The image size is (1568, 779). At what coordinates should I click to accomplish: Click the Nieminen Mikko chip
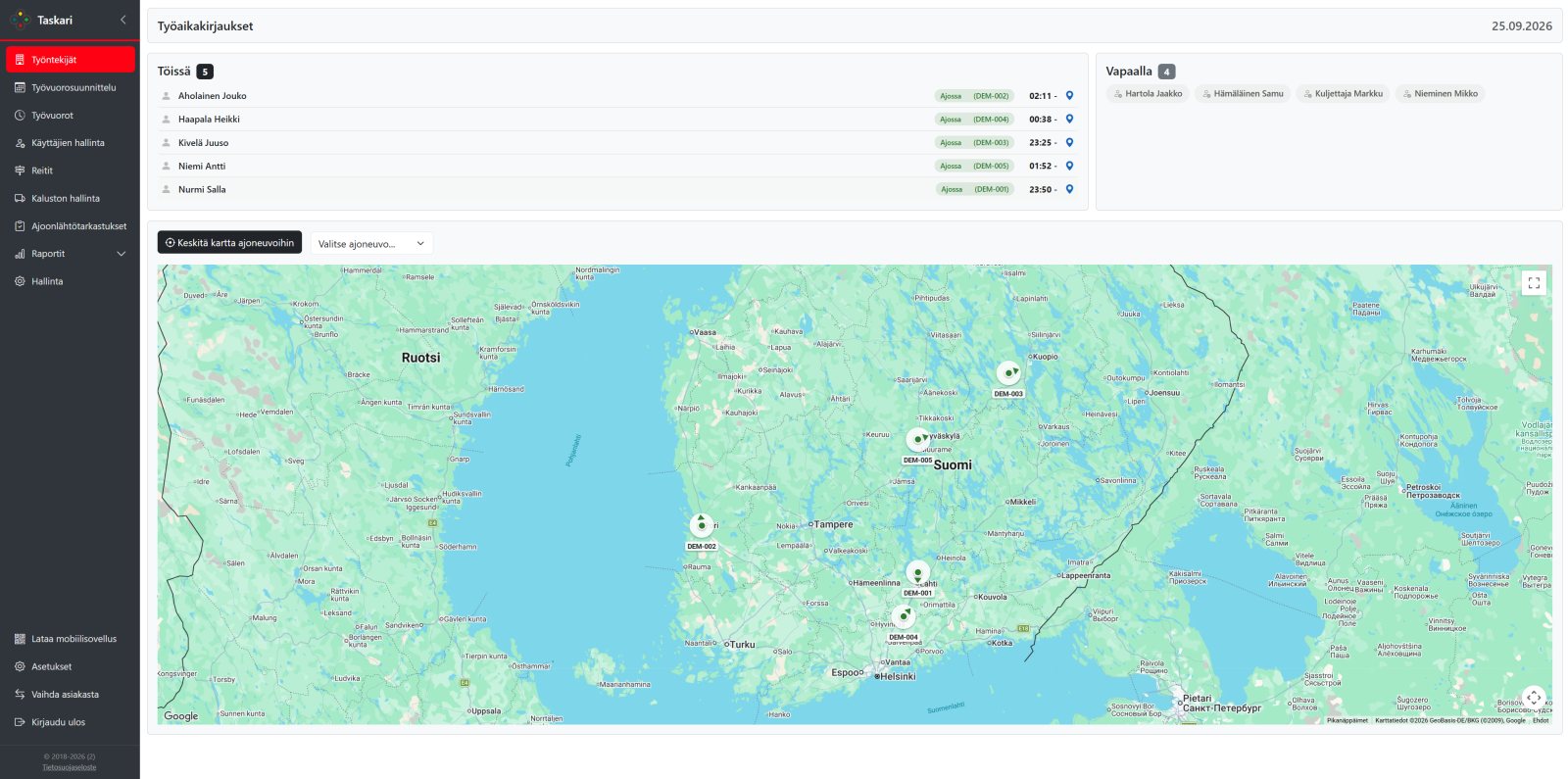coord(1441,94)
